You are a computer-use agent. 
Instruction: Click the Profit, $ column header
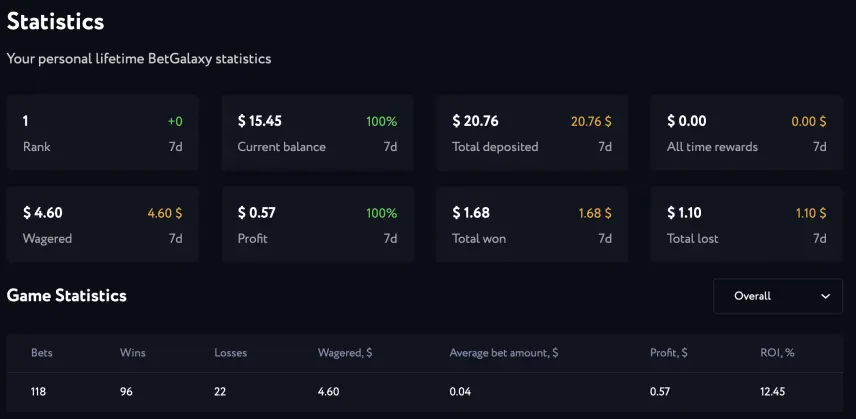(x=668, y=353)
